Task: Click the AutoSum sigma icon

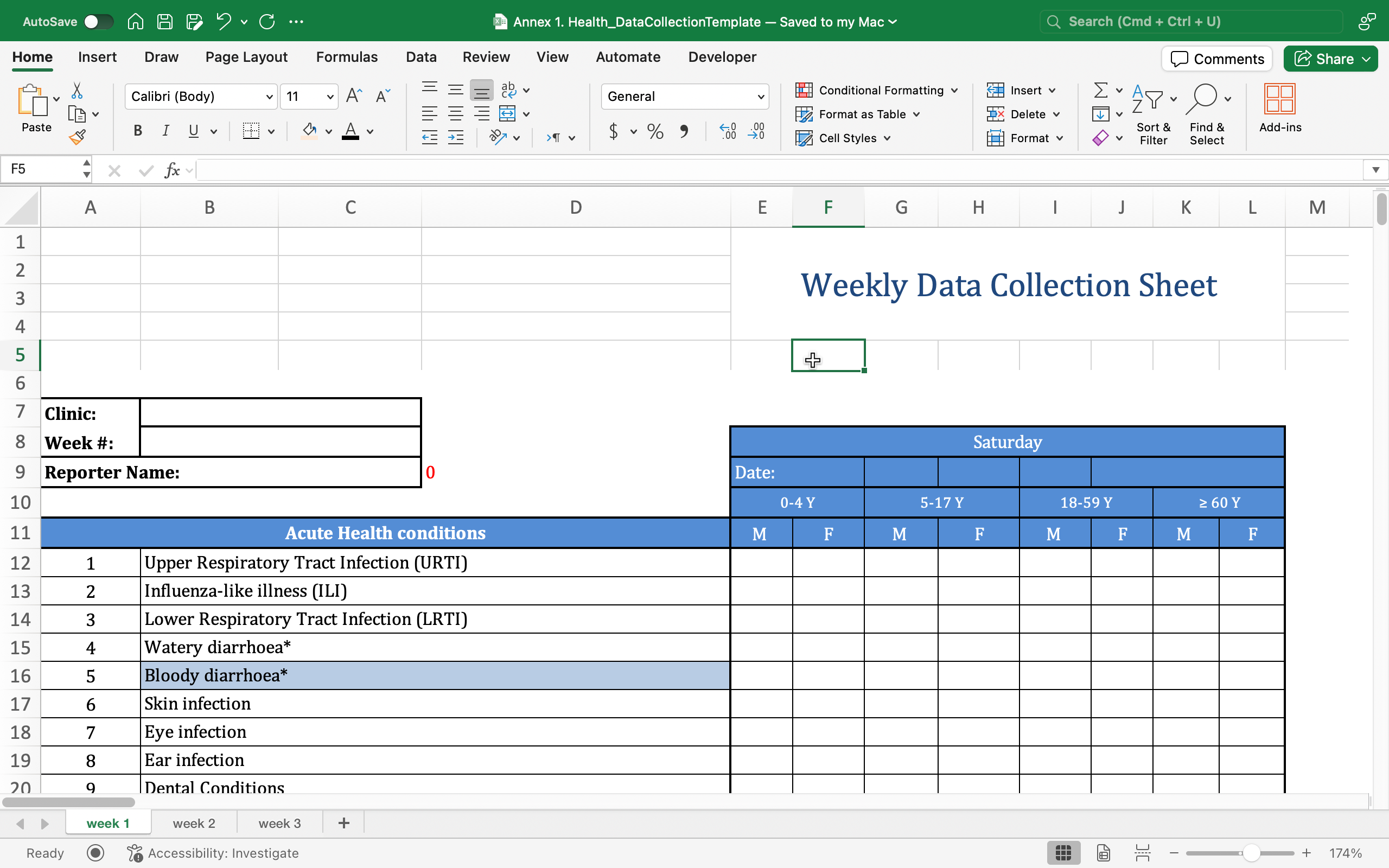Action: coord(1100,90)
